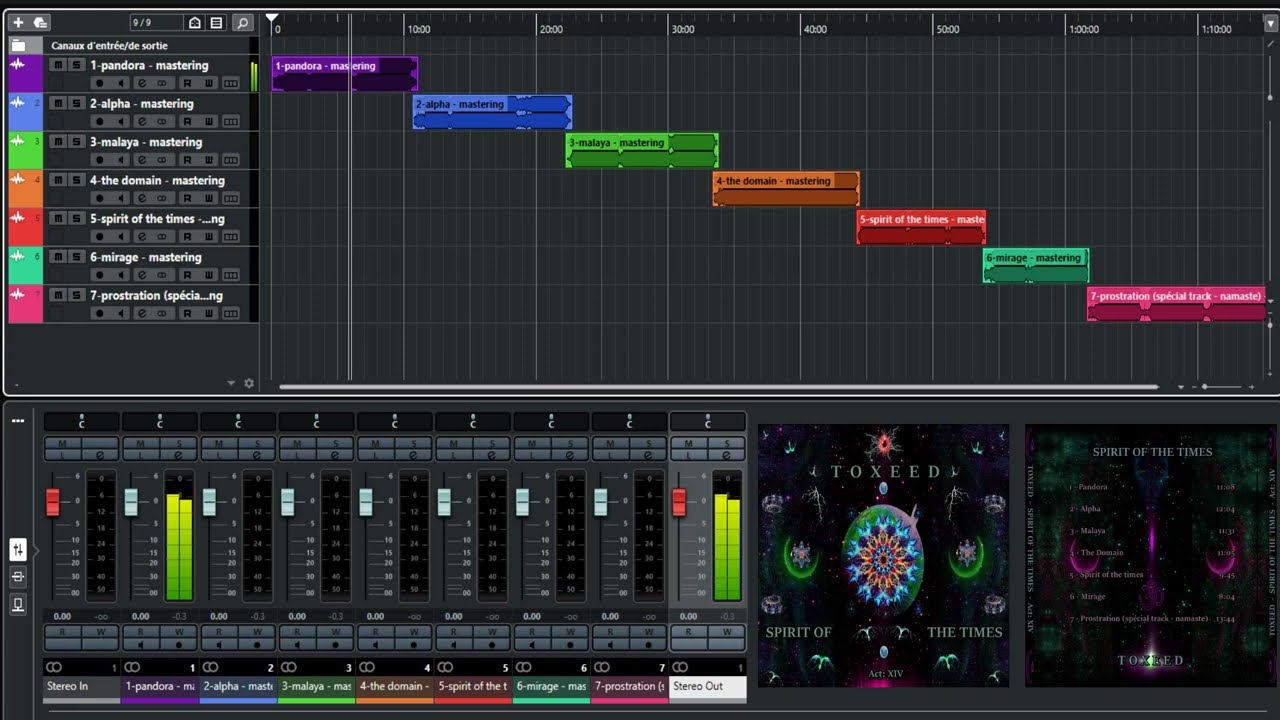The height and width of the screenshot is (720, 1280).
Task: Toggle Write on Stereo Out mixer channel
Action: 727,632
